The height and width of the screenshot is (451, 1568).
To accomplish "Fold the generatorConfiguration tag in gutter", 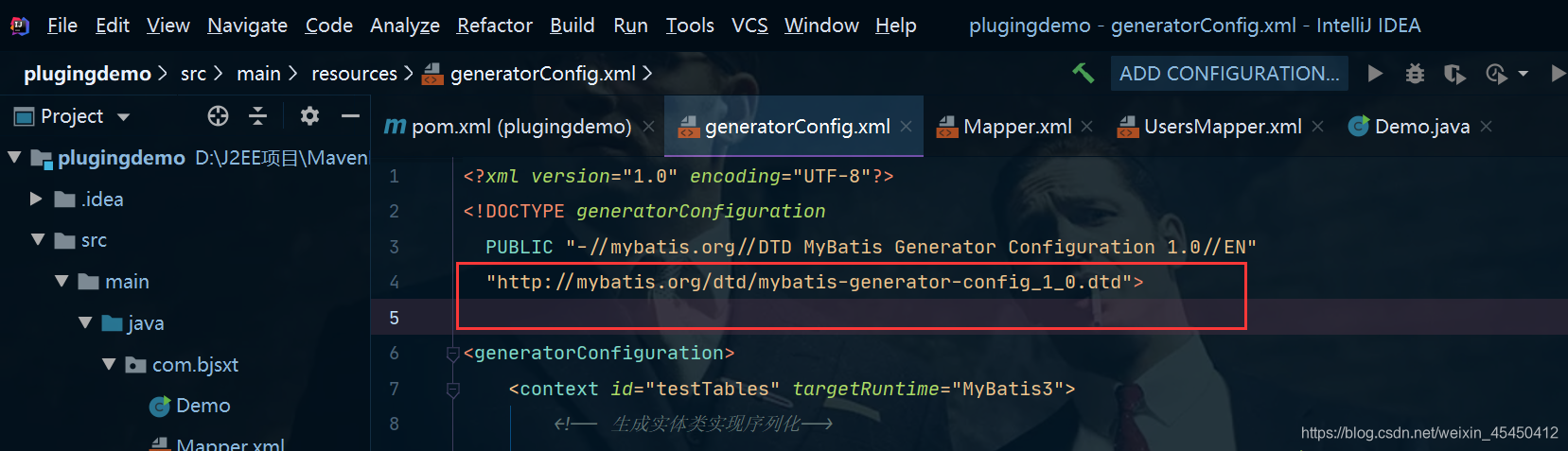I will (453, 354).
